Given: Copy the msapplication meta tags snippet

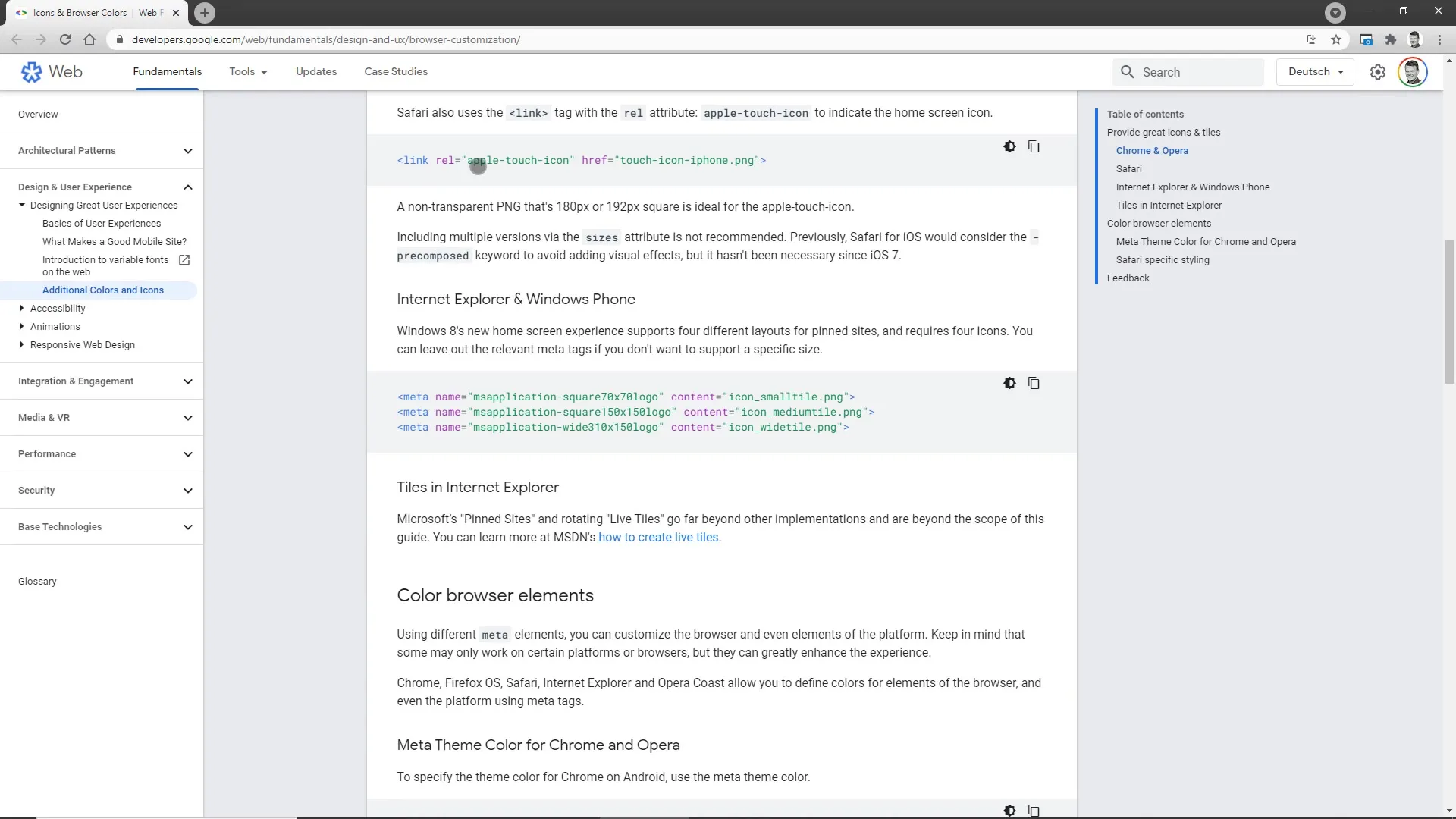Looking at the screenshot, I should [x=1034, y=384].
